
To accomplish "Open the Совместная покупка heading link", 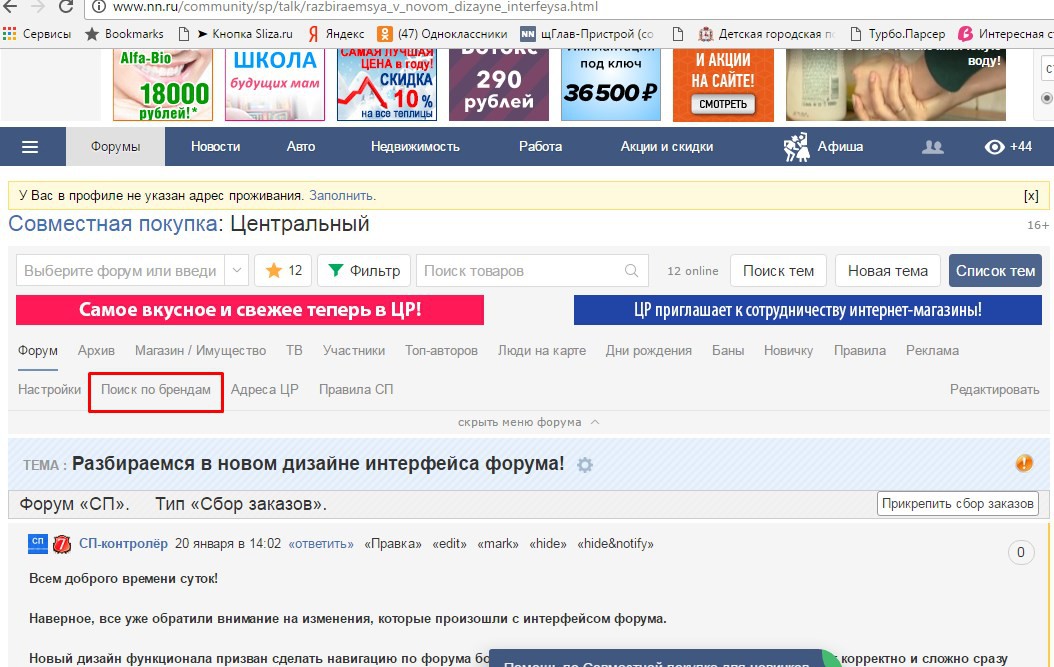I will click(113, 224).
